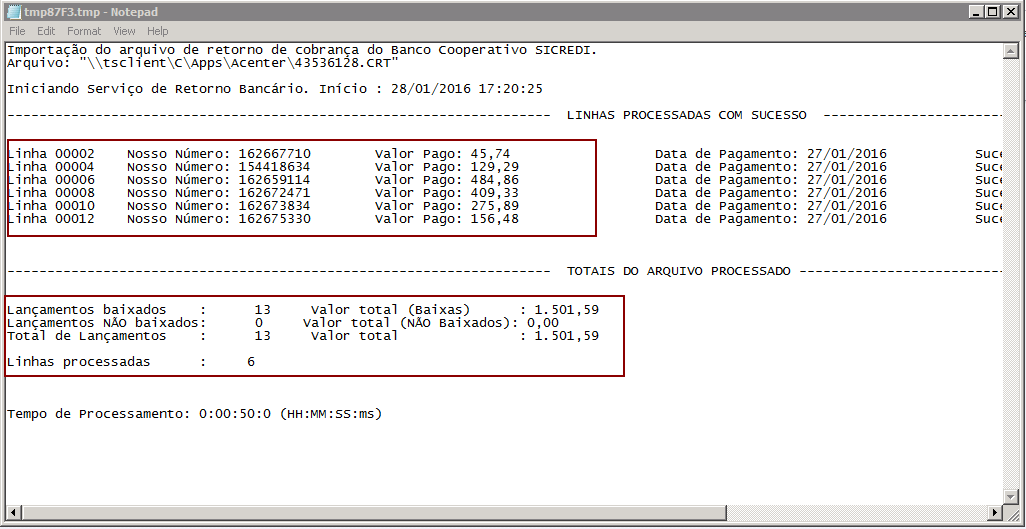Open the Format menu
Viewport: 1026px width, 529px height.
pyautogui.click(x=84, y=31)
